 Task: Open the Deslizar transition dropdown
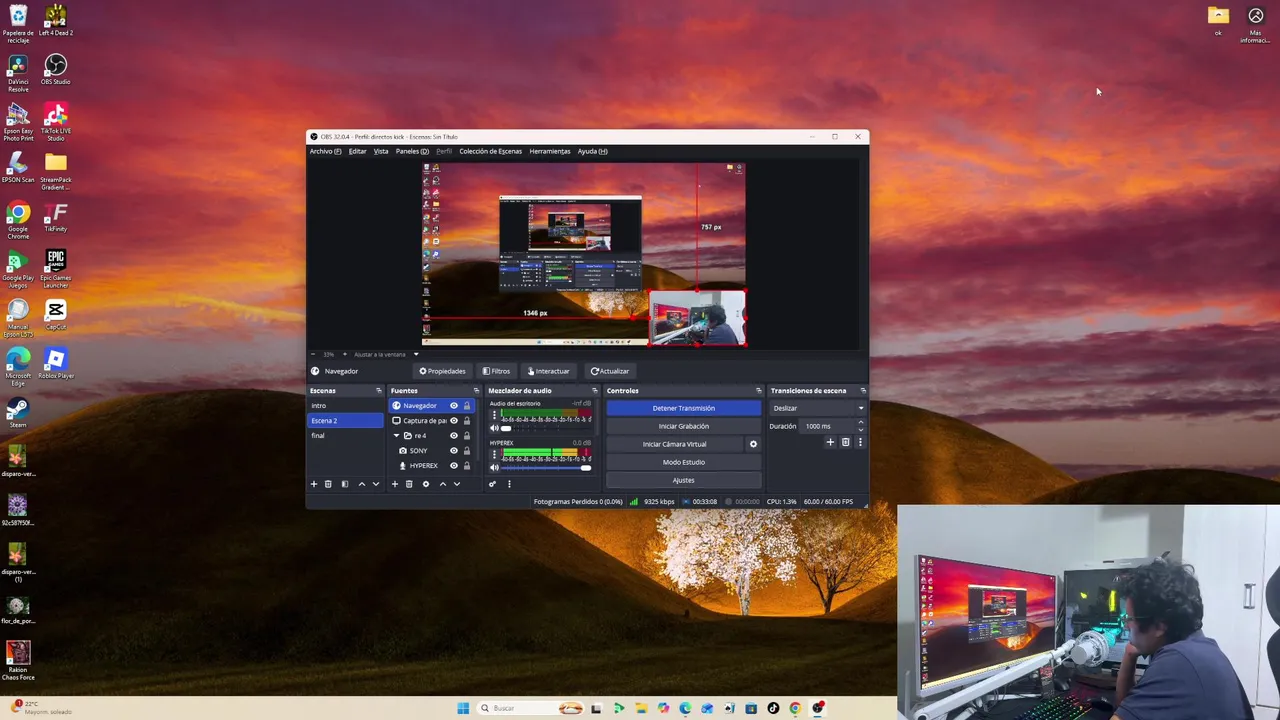(818, 408)
